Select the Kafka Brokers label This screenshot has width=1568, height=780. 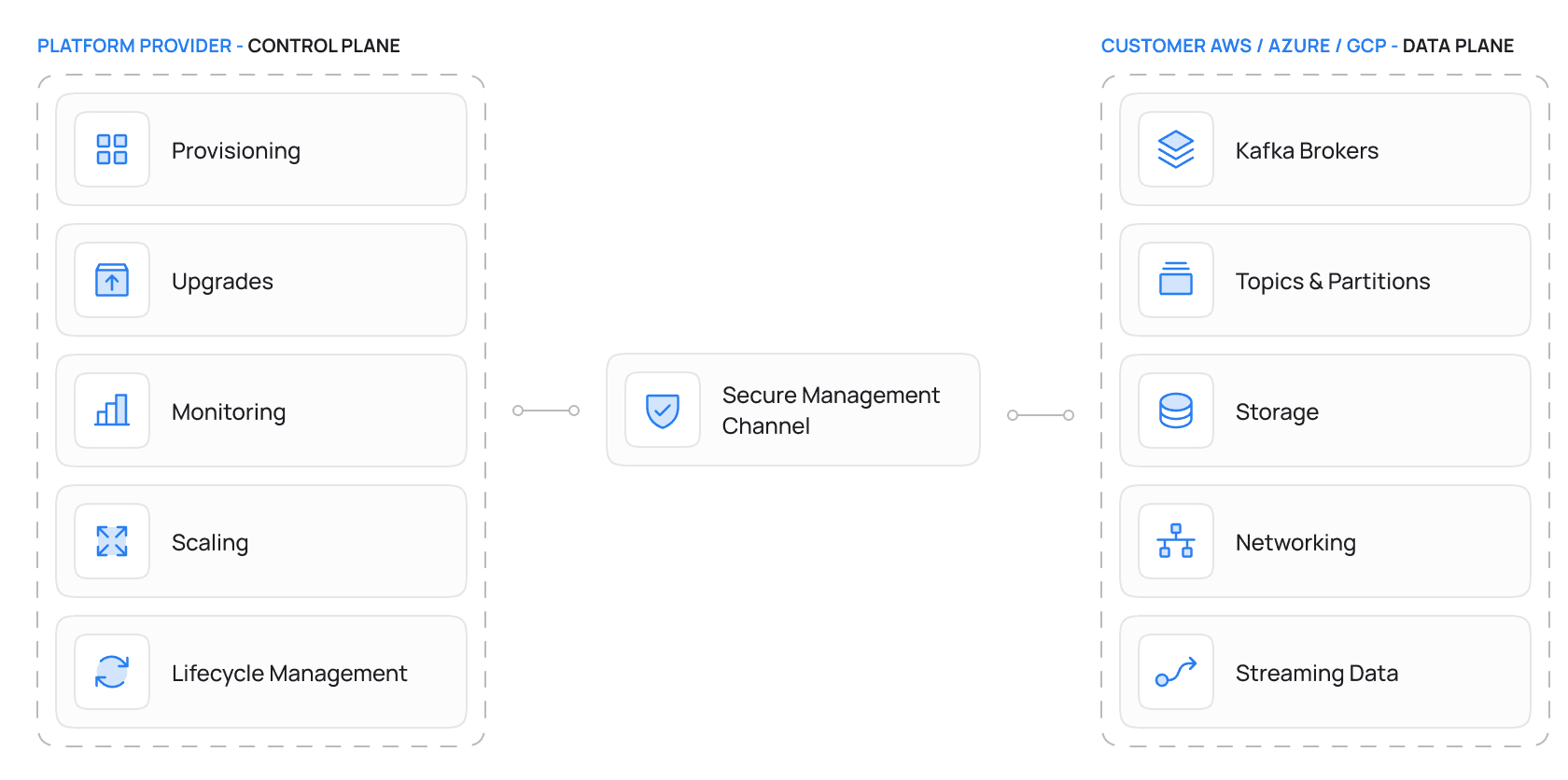point(1307,151)
